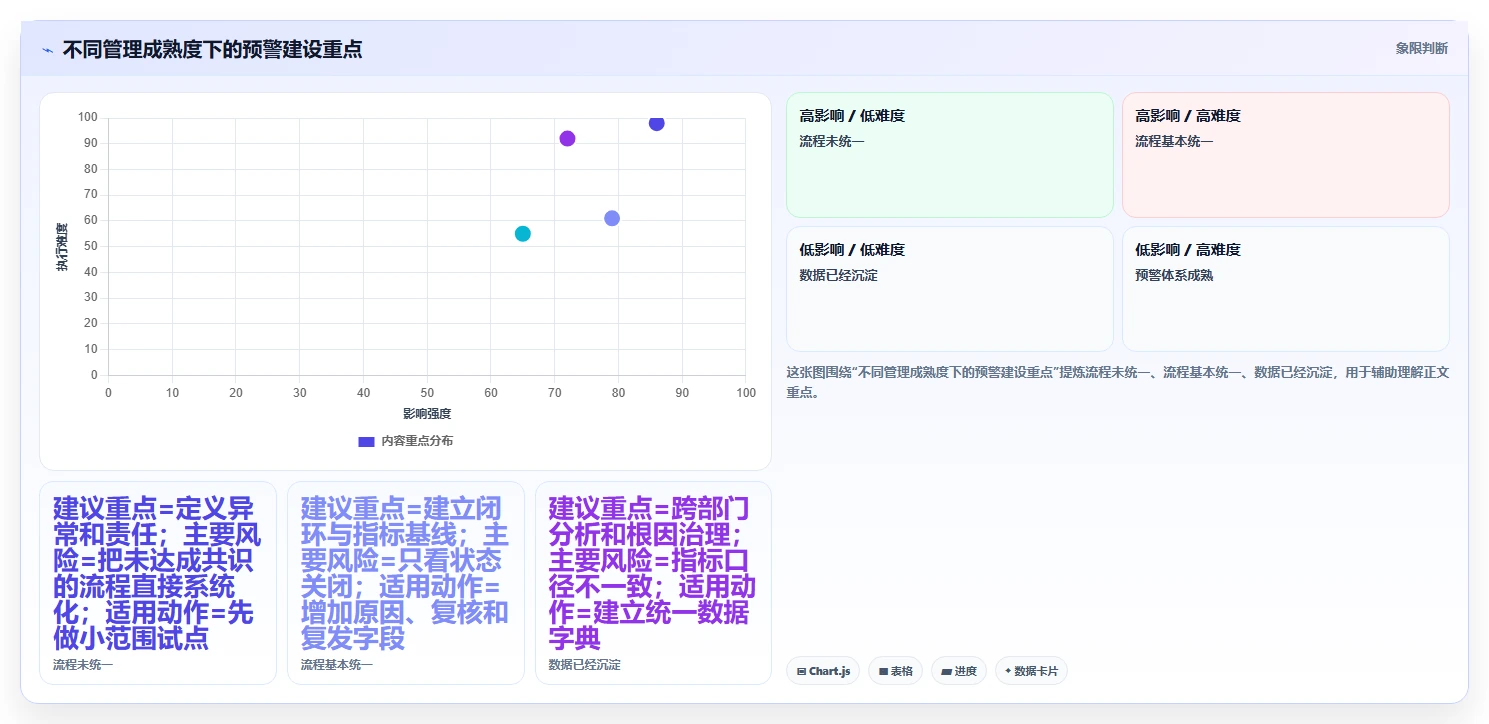Viewport: 1489px width, 724px height.
Task: Click the summary paragraph under quadrants
Action: 1118,382
